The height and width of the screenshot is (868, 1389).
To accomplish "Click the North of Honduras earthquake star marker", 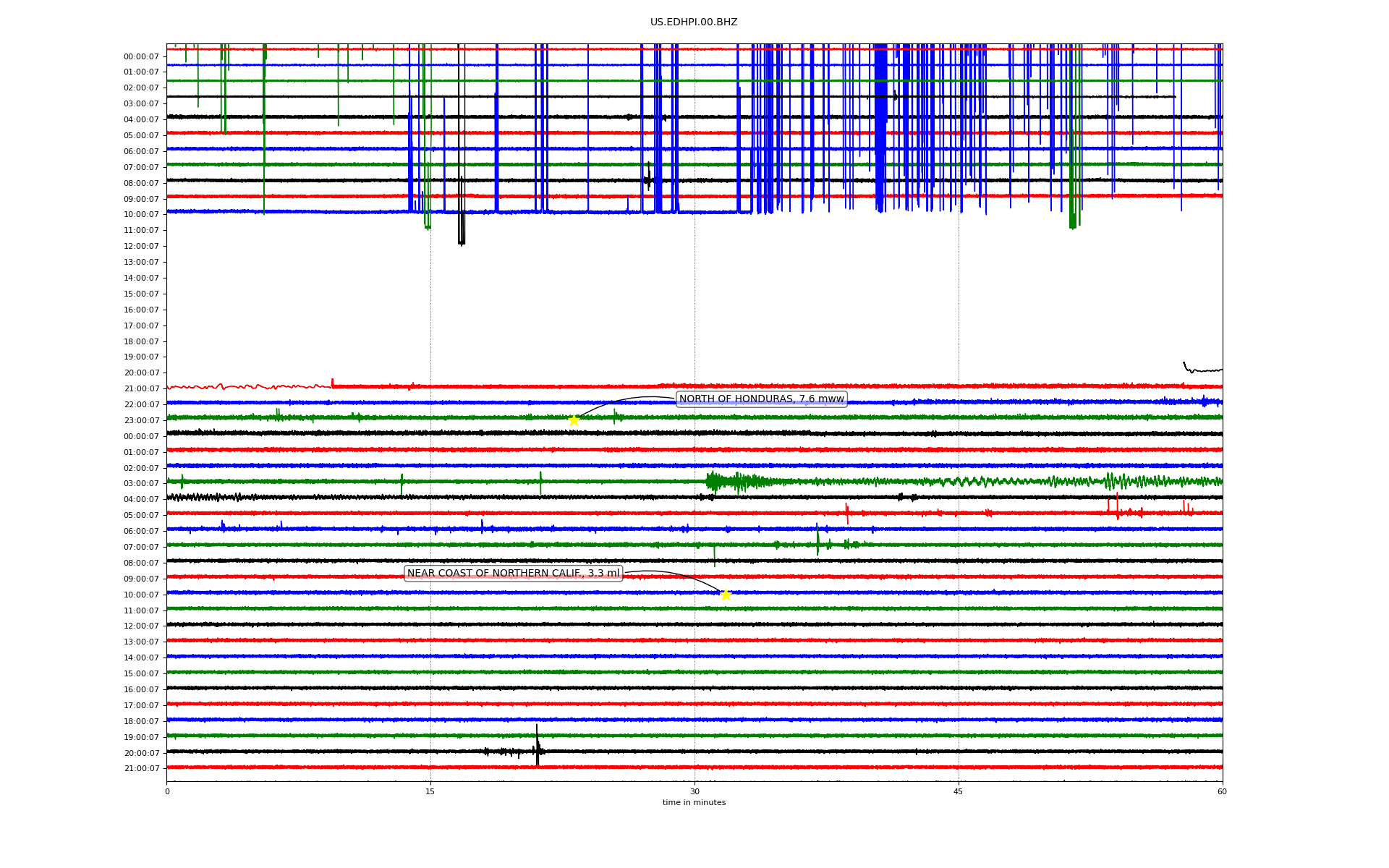I will point(574,420).
